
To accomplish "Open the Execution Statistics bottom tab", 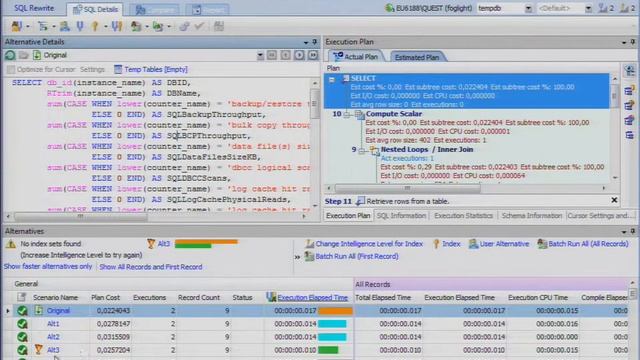I will coord(463,216).
